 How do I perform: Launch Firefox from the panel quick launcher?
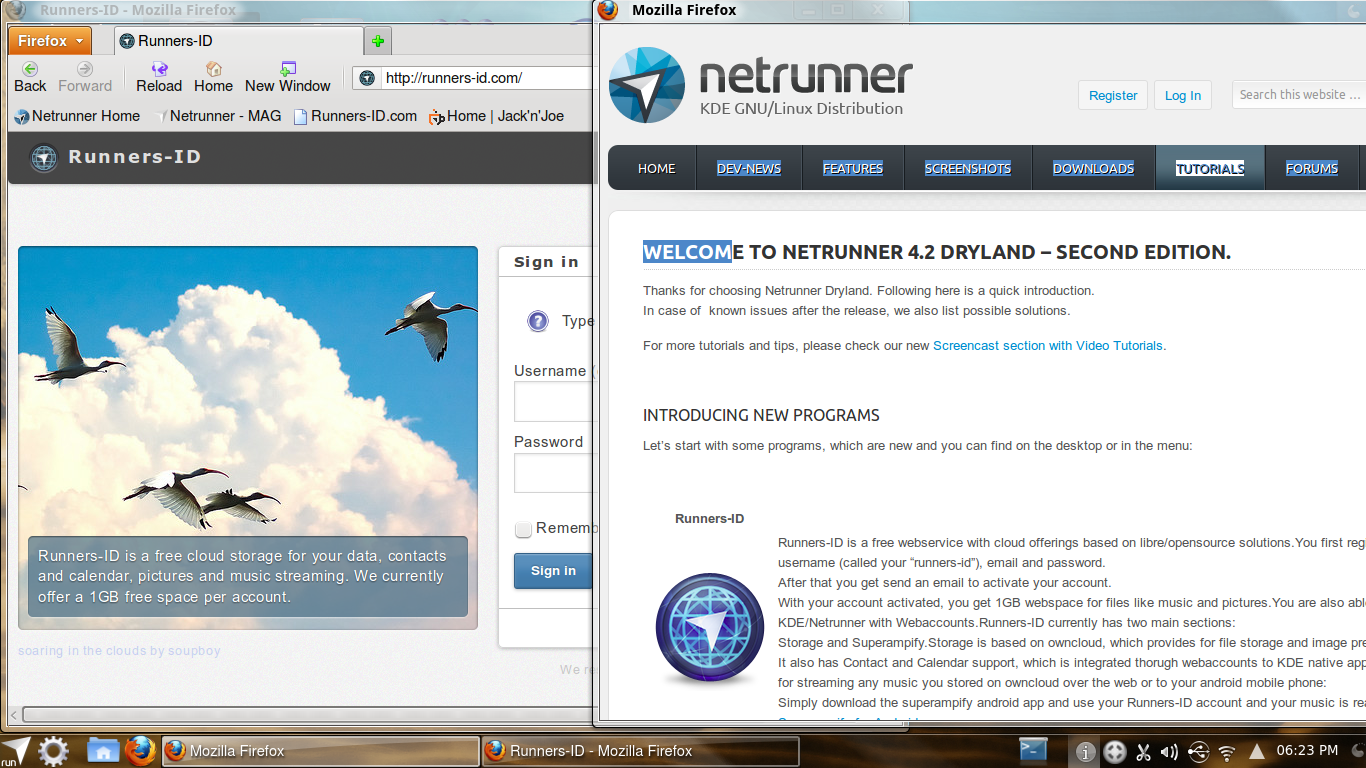point(140,750)
